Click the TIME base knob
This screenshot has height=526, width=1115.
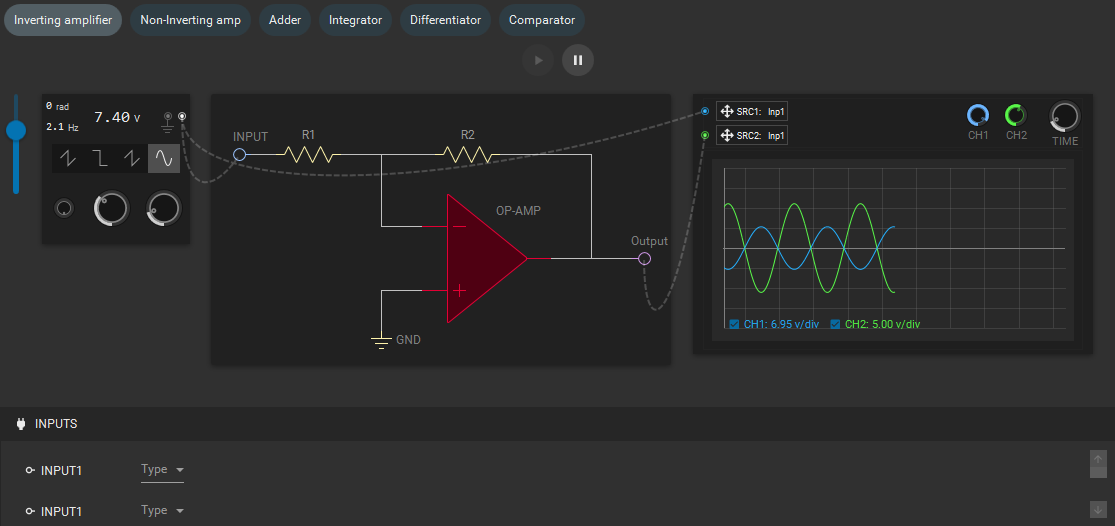pos(1065,116)
